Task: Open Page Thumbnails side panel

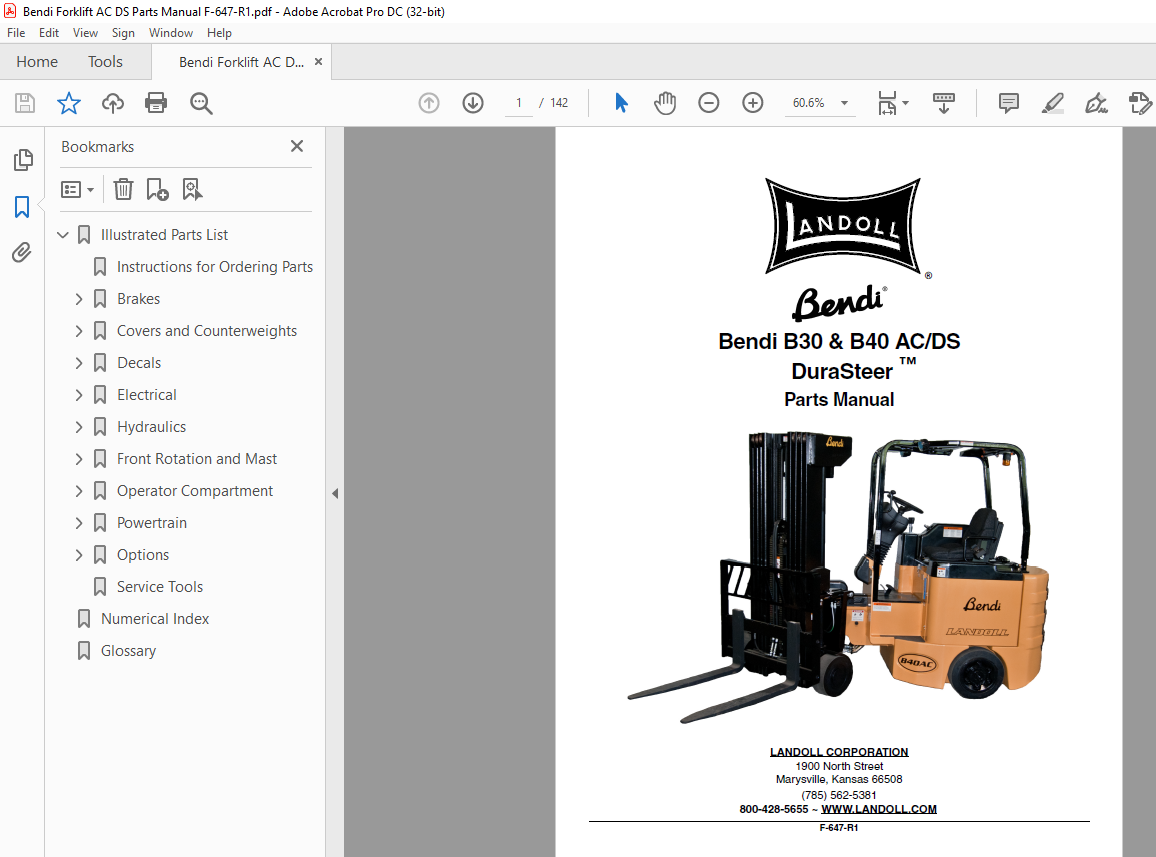Action: coord(23,160)
